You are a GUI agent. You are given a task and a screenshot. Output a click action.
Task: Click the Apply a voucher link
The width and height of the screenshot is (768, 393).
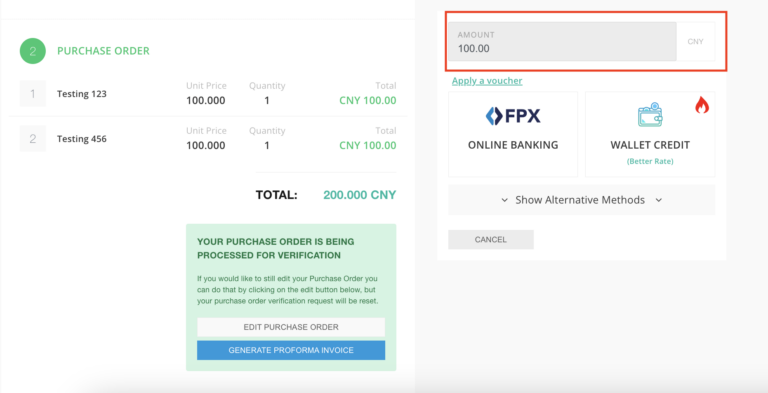click(x=487, y=81)
